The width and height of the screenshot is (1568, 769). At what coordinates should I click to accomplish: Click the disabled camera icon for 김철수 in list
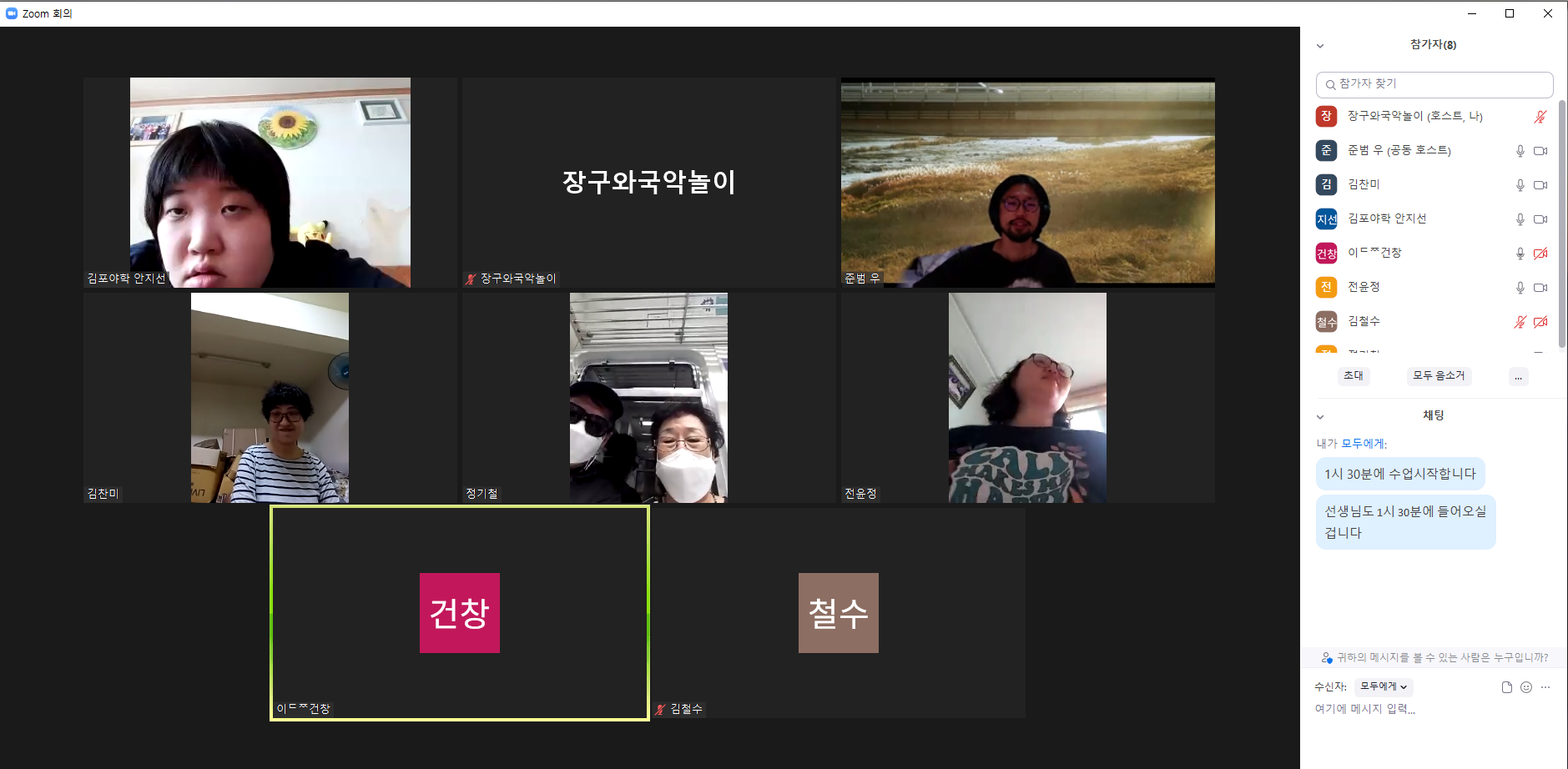[1540, 322]
